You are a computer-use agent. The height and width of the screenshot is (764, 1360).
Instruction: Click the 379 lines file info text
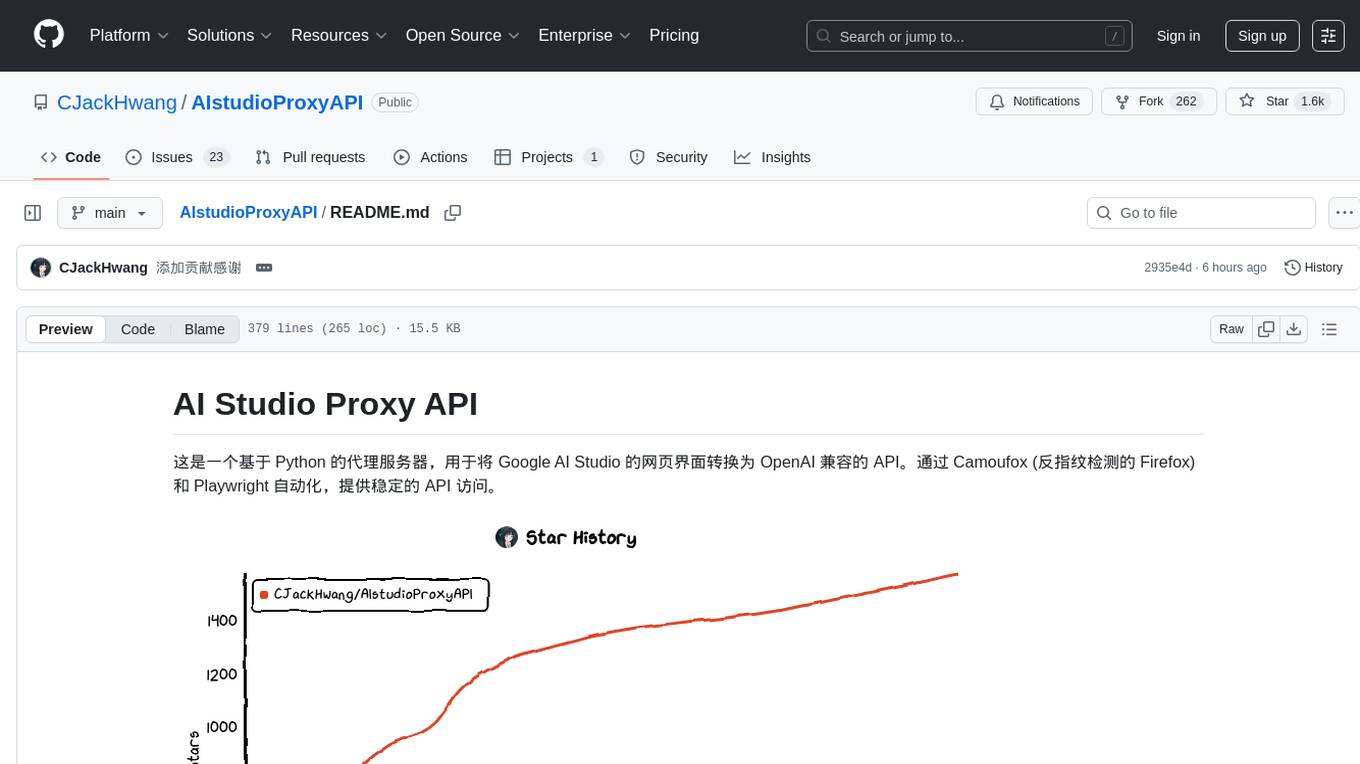(353, 329)
